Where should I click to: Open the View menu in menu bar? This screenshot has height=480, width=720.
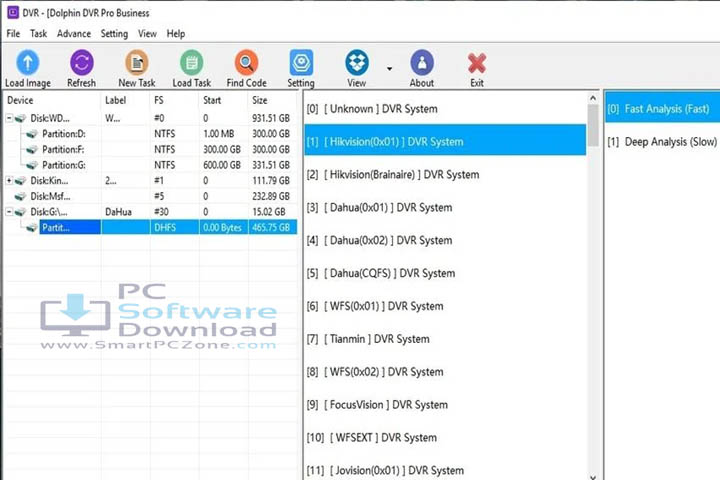(147, 34)
